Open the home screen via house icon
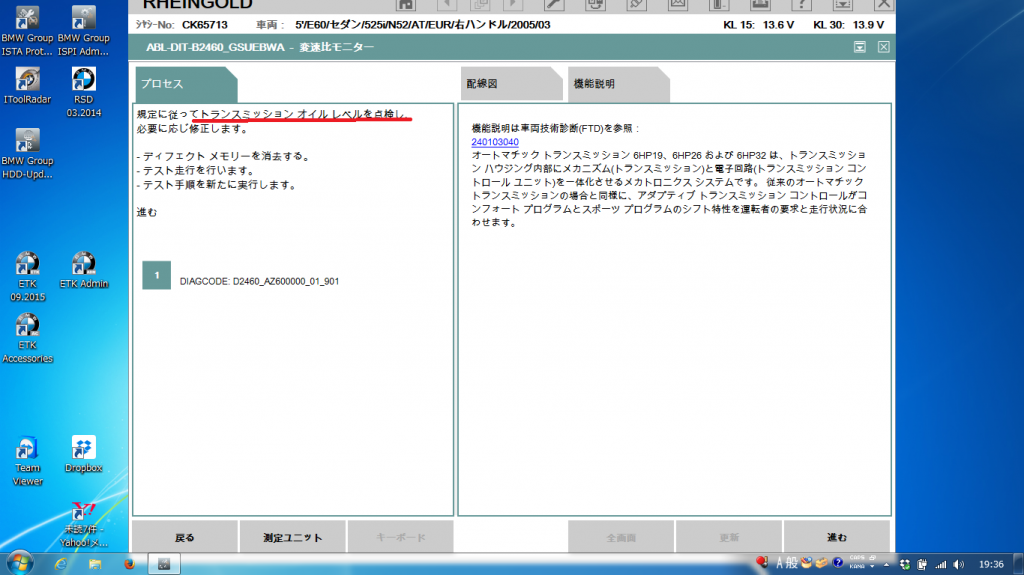Image resolution: width=1024 pixels, height=575 pixels. click(x=406, y=5)
